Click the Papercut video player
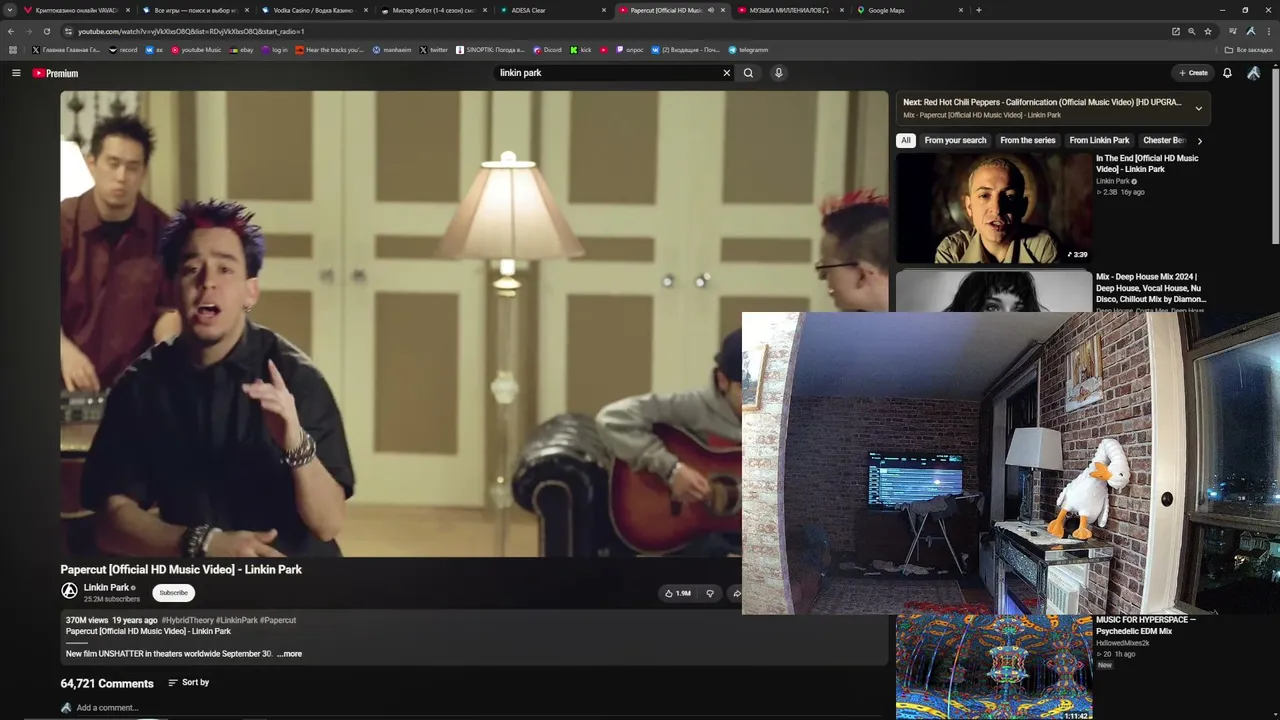Viewport: 1280px width, 720px height. tap(474, 324)
